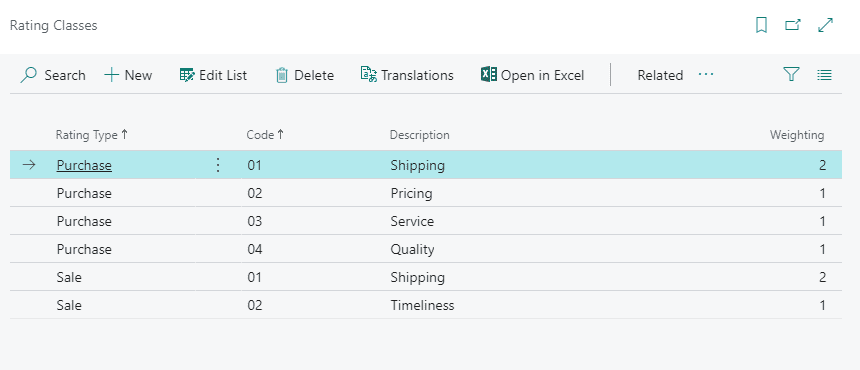Click code 04 in the Quality row
This screenshot has width=860, height=370.
(254, 249)
